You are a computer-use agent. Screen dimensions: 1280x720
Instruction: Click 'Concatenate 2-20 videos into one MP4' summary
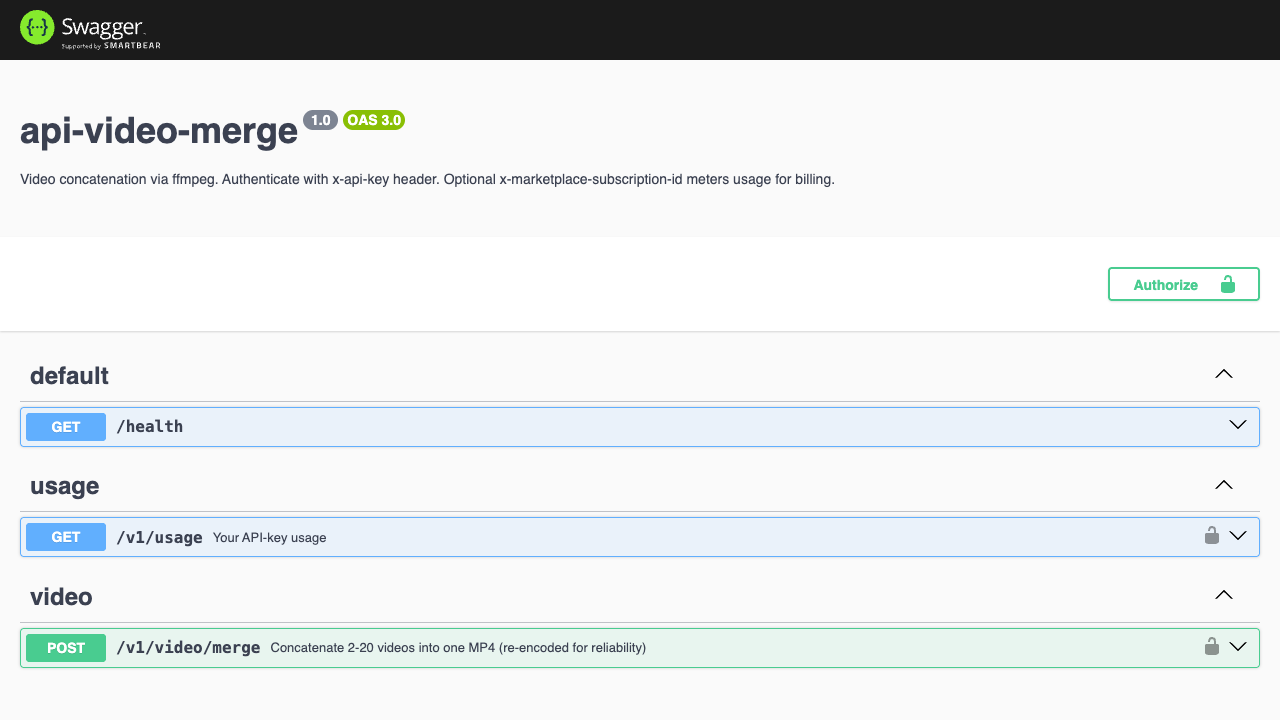point(458,648)
